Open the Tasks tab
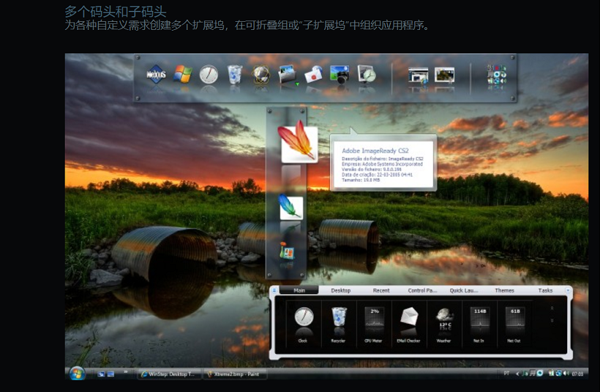The height and width of the screenshot is (392, 600). (545, 290)
